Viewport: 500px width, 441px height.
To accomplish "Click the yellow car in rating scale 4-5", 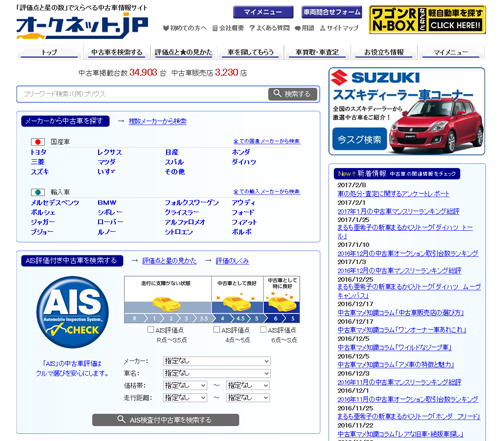I will (x=237, y=302).
